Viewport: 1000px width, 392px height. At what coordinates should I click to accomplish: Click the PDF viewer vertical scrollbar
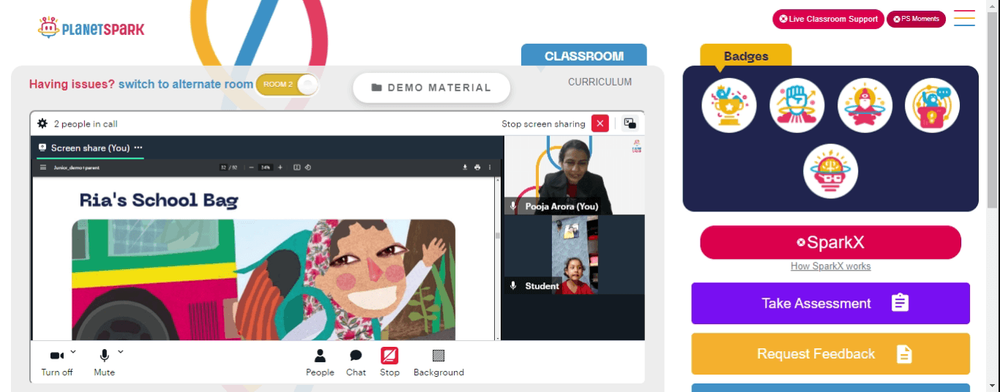497,258
